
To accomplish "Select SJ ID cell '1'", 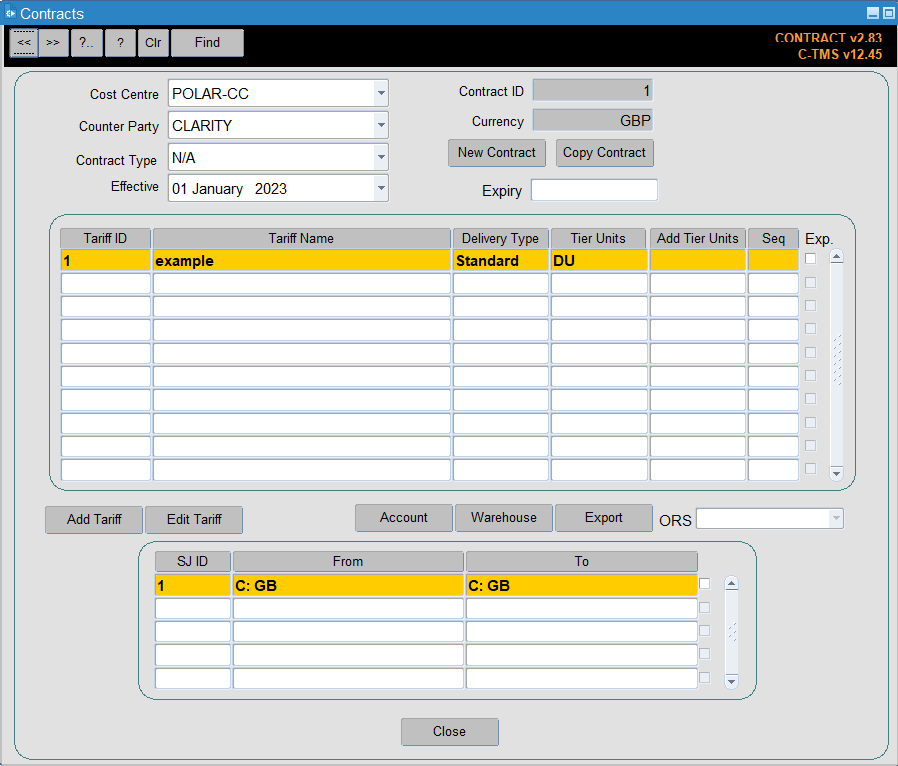I will click(x=192, y=585).
